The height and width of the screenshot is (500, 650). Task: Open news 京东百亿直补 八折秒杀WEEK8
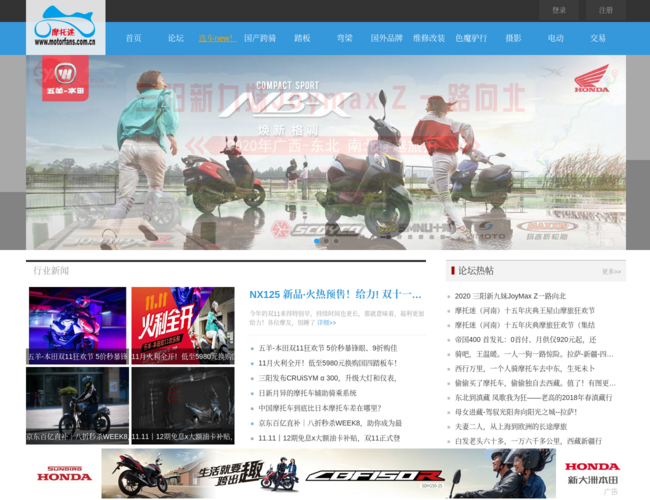point(330,423)
